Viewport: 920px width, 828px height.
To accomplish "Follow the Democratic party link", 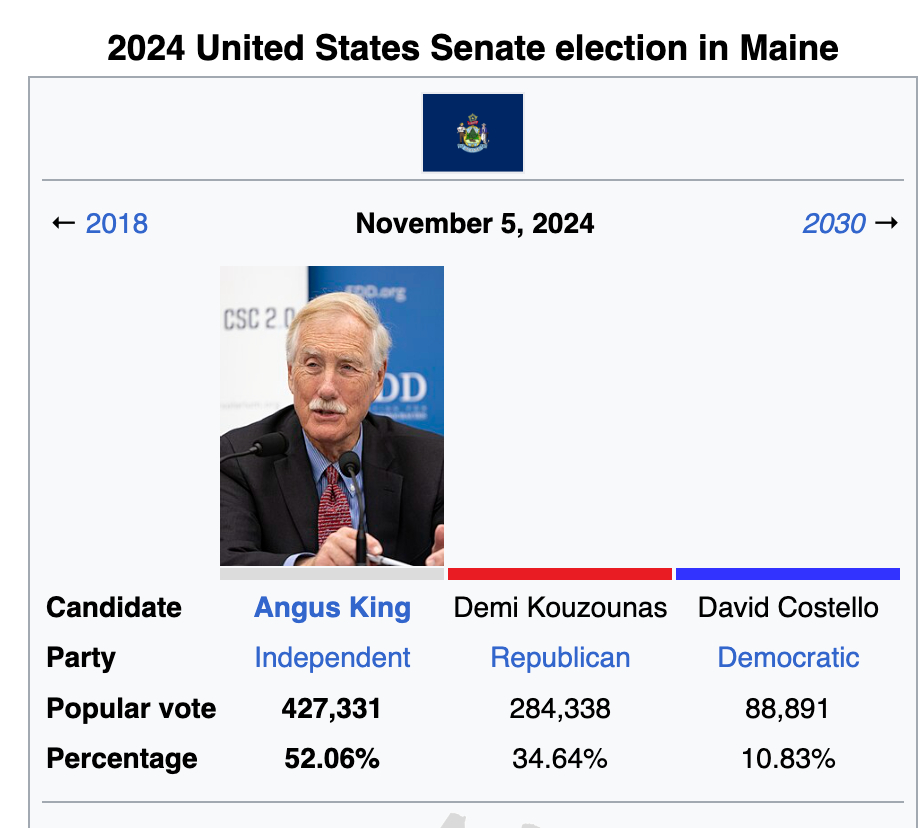I will tap(788, 658).
